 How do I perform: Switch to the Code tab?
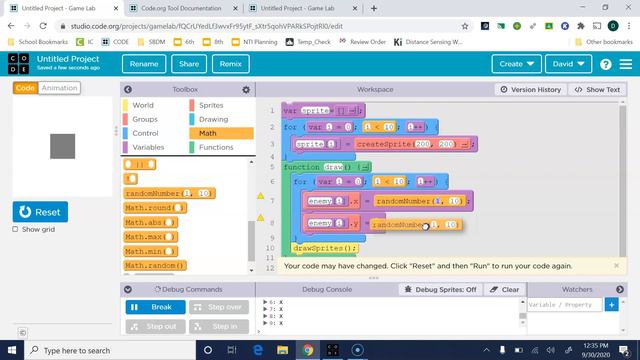(x=25, y=88)
